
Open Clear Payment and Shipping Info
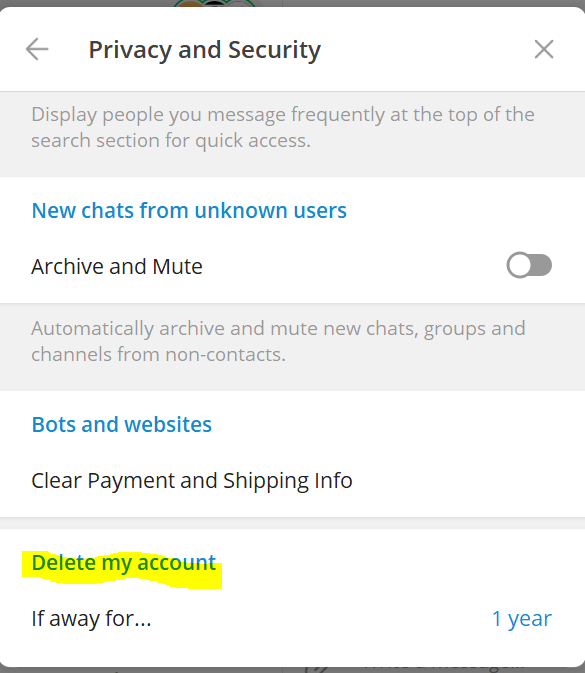coord(292,480)
